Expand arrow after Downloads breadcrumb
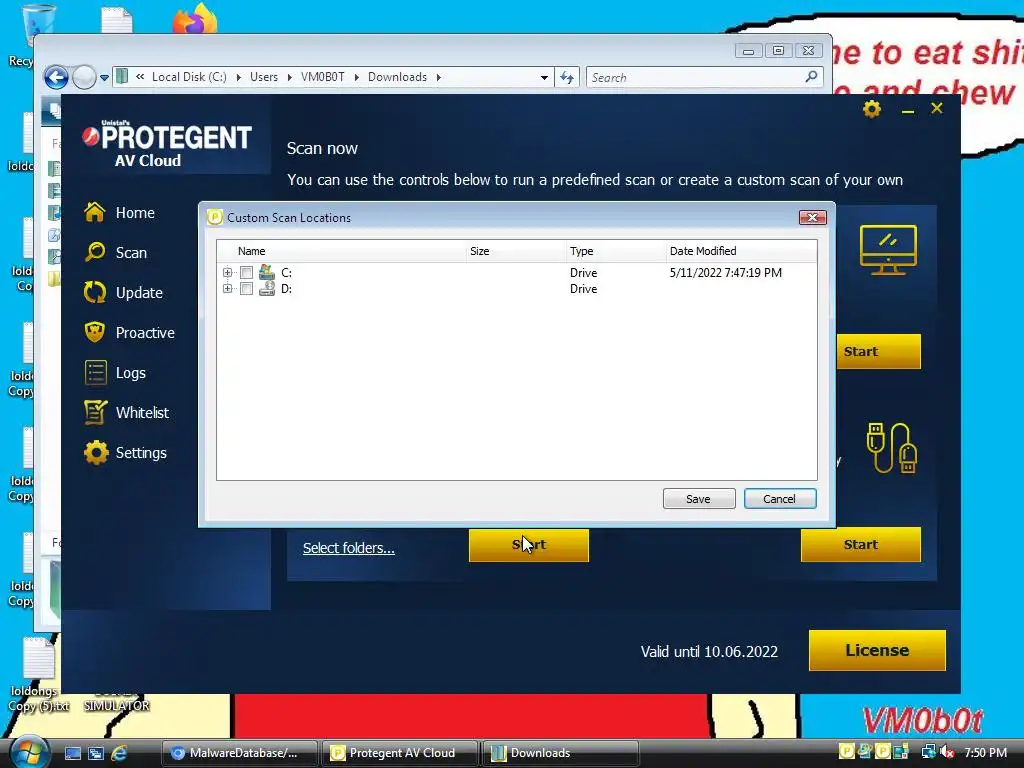 click(x=439, y=77)
